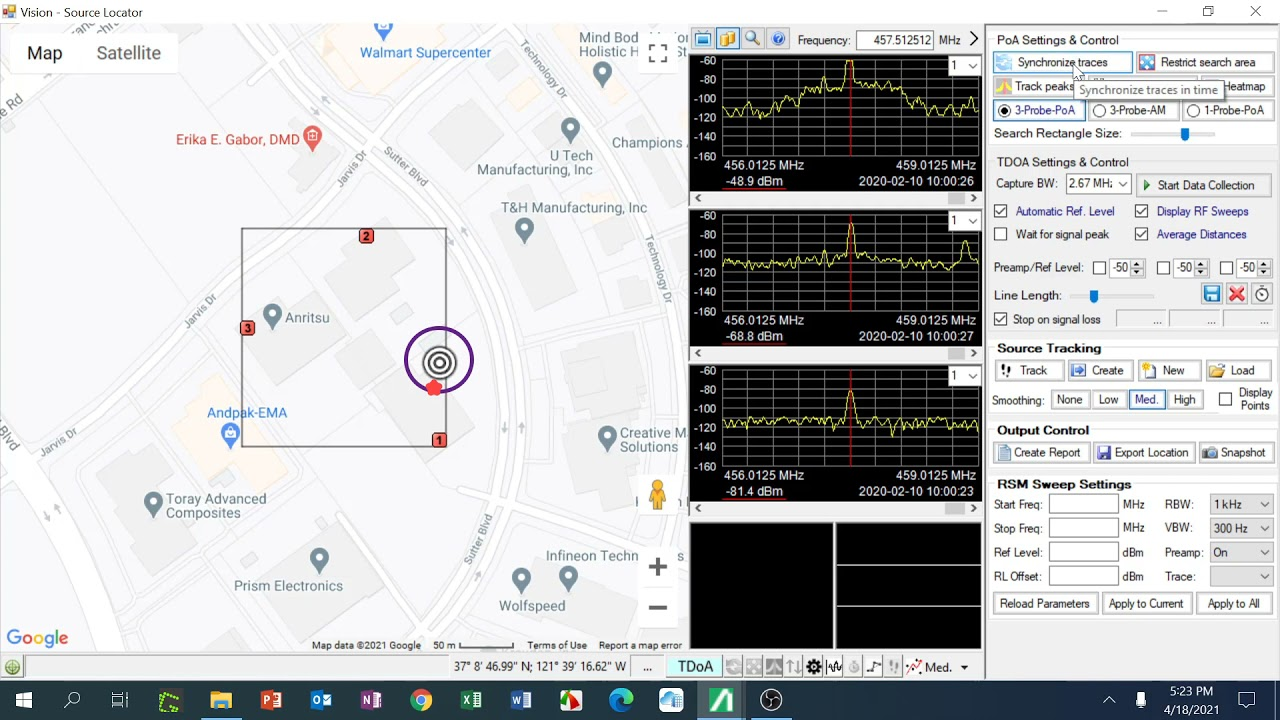The image size is (1280, 720).
Task: Click the stopwatch icon near Line Length
Action: (x=1262, y=294)
